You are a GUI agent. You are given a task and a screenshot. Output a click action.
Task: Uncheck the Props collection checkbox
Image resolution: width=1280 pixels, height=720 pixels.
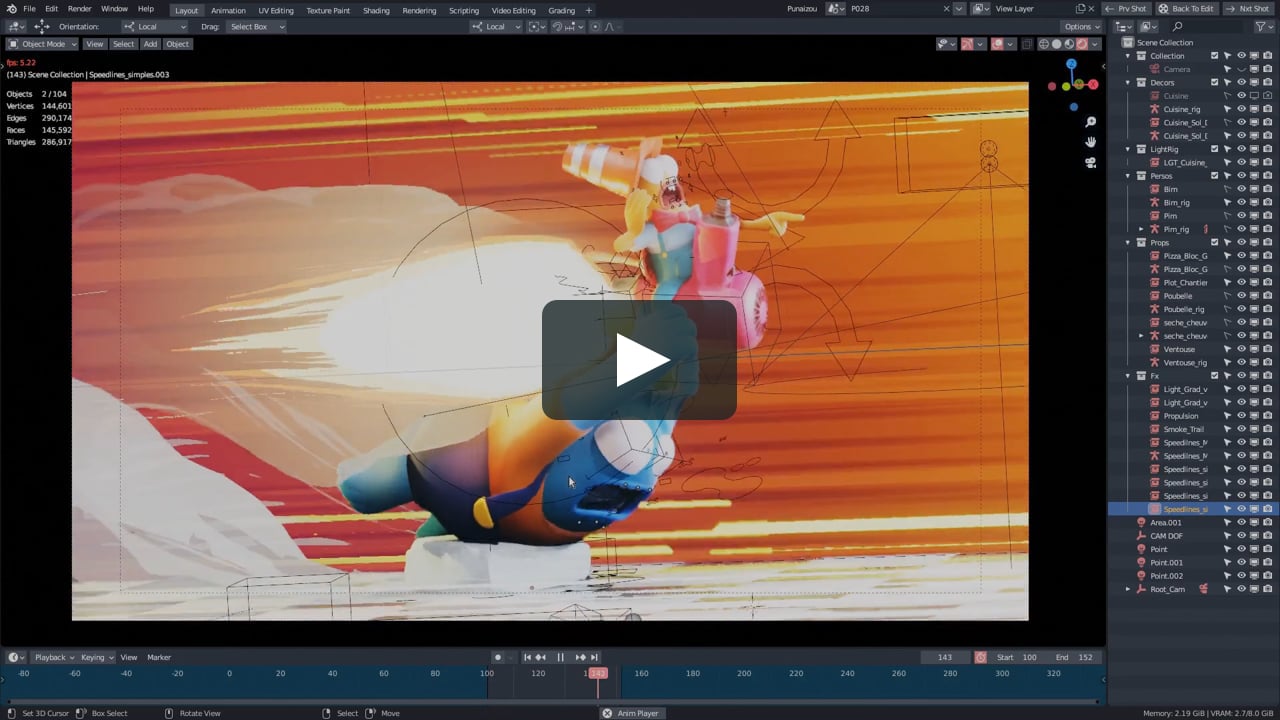1215,242
